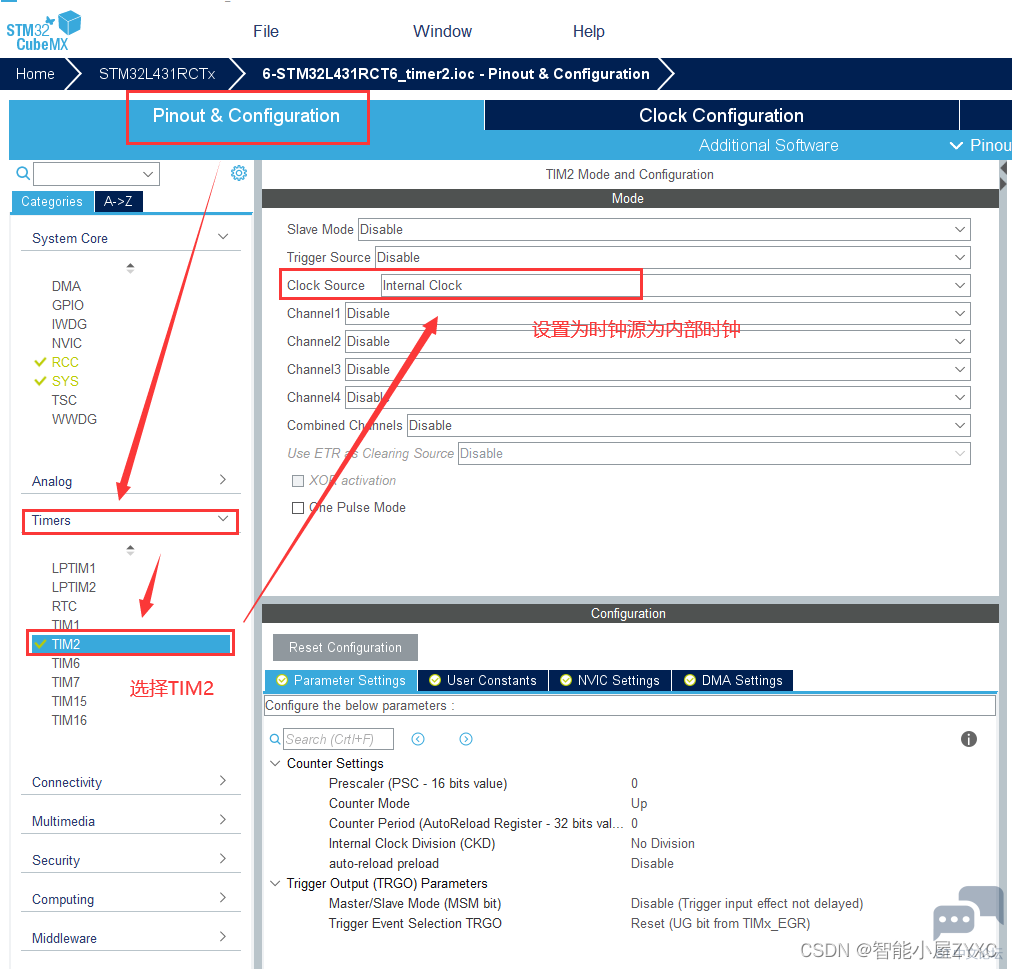Select RTC in the Timers list
Screen dimensions: 1012x969
pos(64,606)
